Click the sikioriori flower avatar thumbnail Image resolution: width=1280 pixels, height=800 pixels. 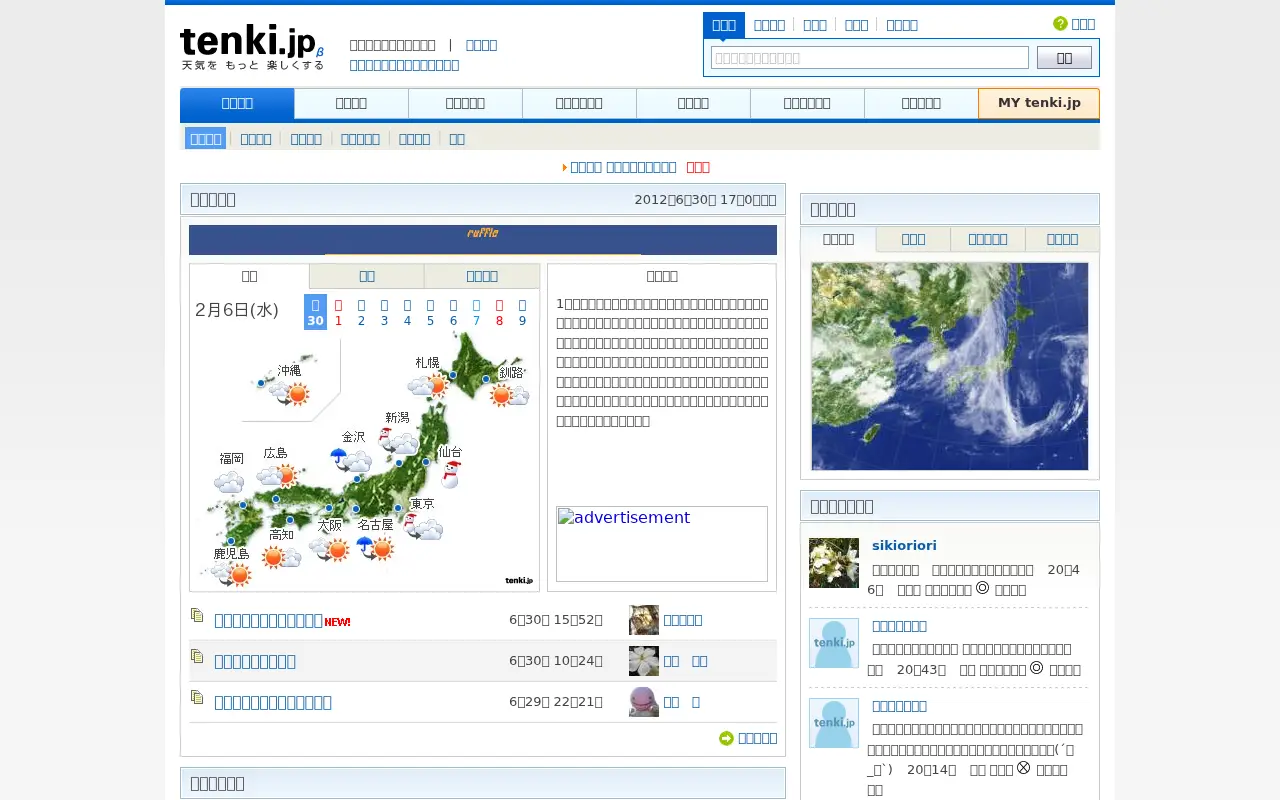(834, 563)
